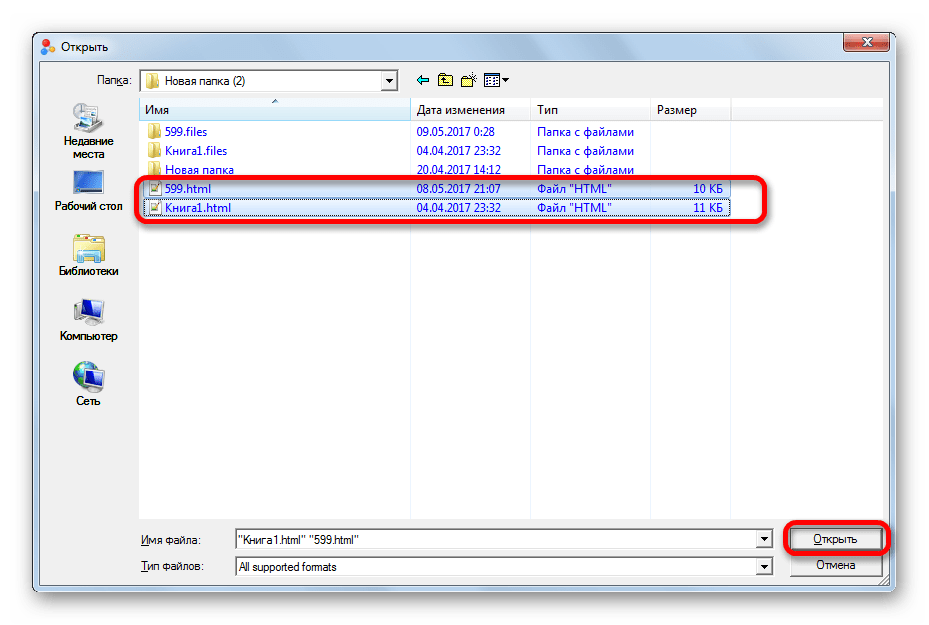The width and height of the screenshot is (929, 625).
Task: Select the Книга1.files name text
Action: coord(196,150)
